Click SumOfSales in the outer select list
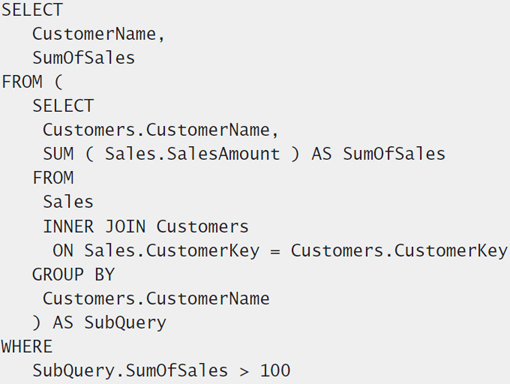This screenshot has width=510, height=384. coord(84,58)
